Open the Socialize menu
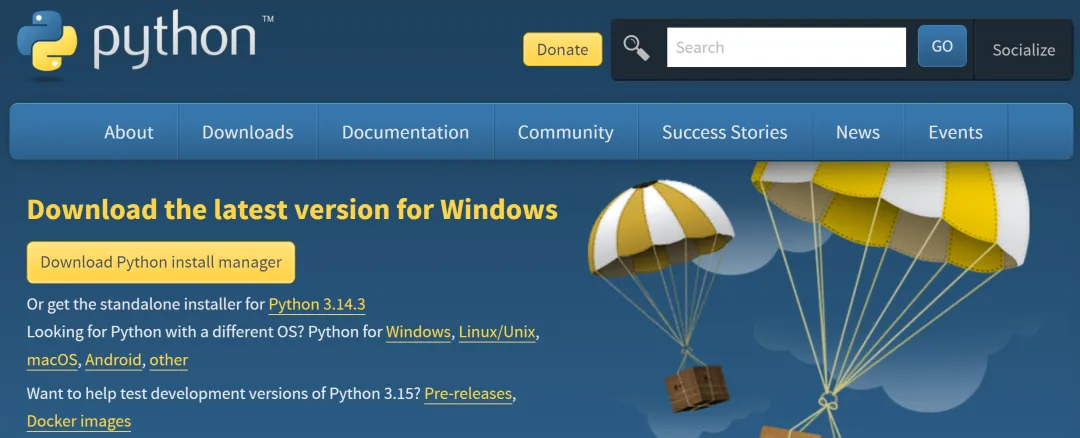The image size is (1080, 438). pos(1024,50)
